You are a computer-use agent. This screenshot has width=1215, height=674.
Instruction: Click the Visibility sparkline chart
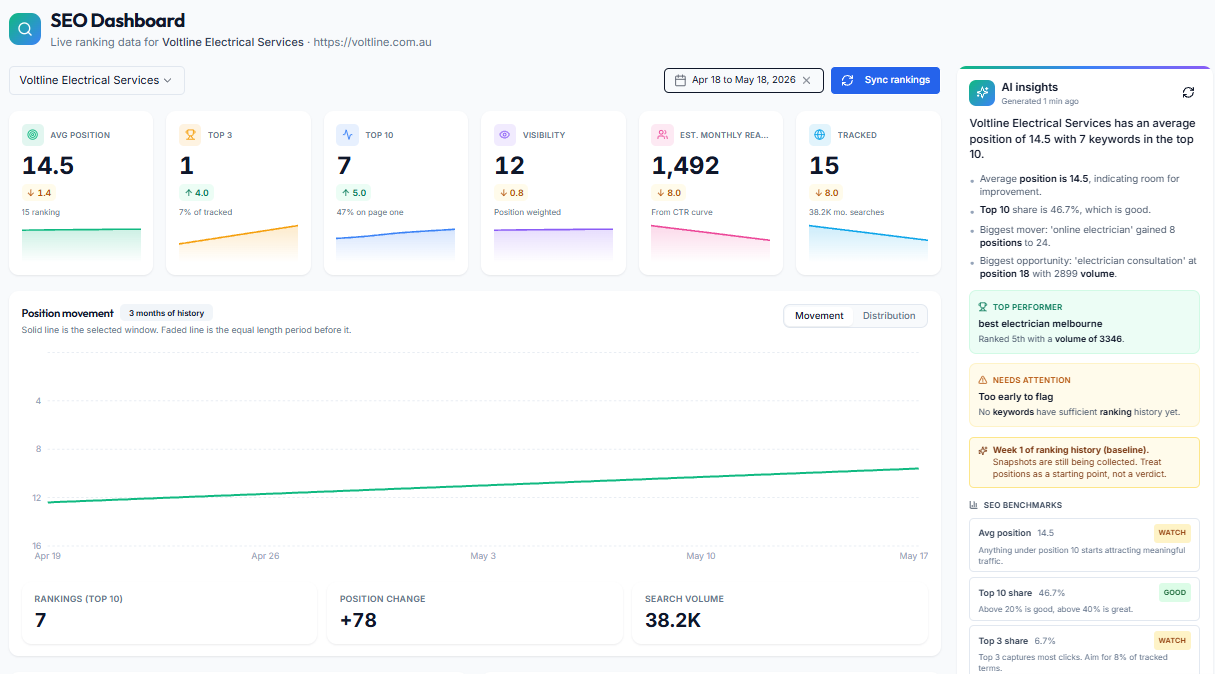pos(553,243)
